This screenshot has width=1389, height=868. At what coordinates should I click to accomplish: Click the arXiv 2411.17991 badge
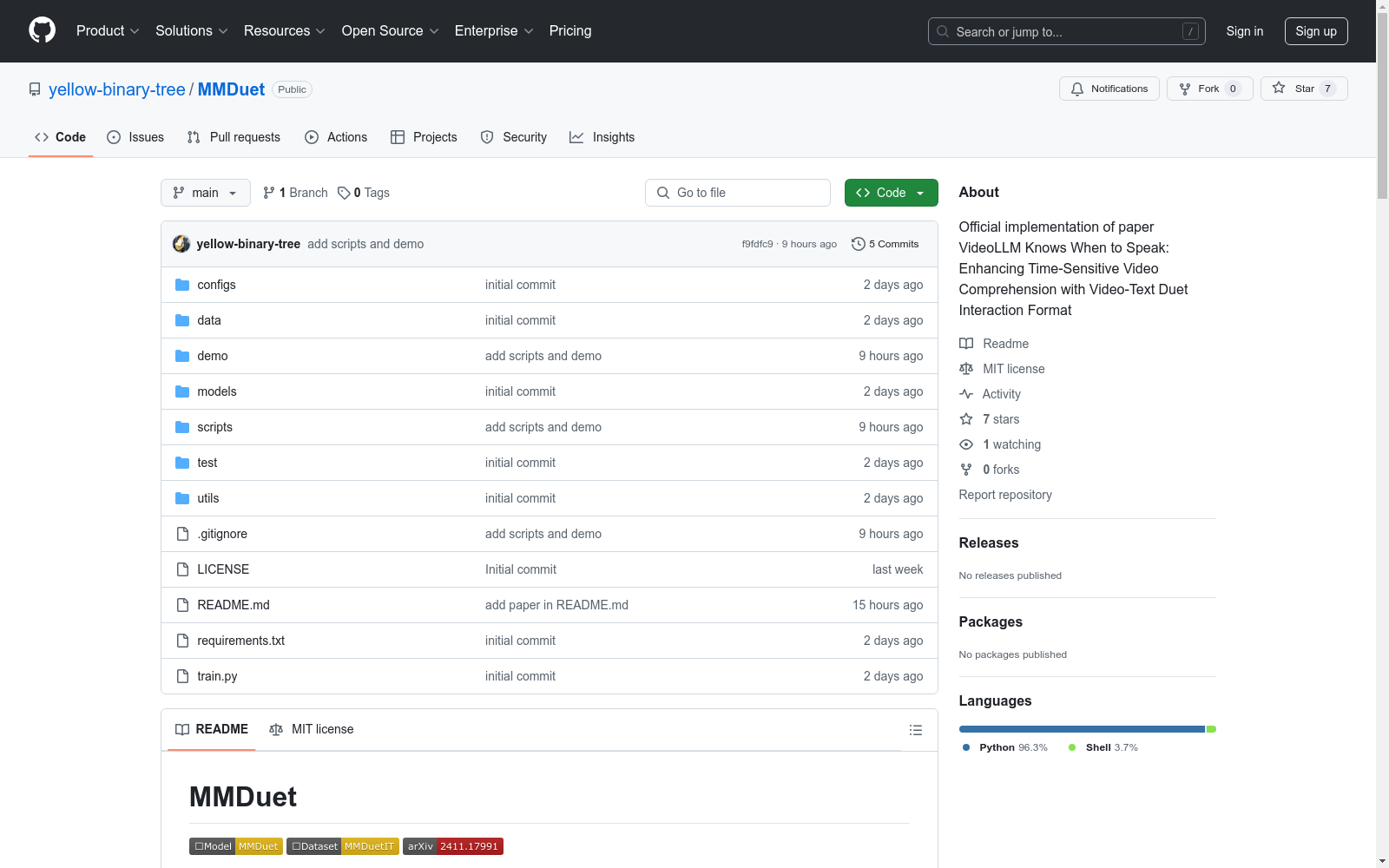(453, 846)
